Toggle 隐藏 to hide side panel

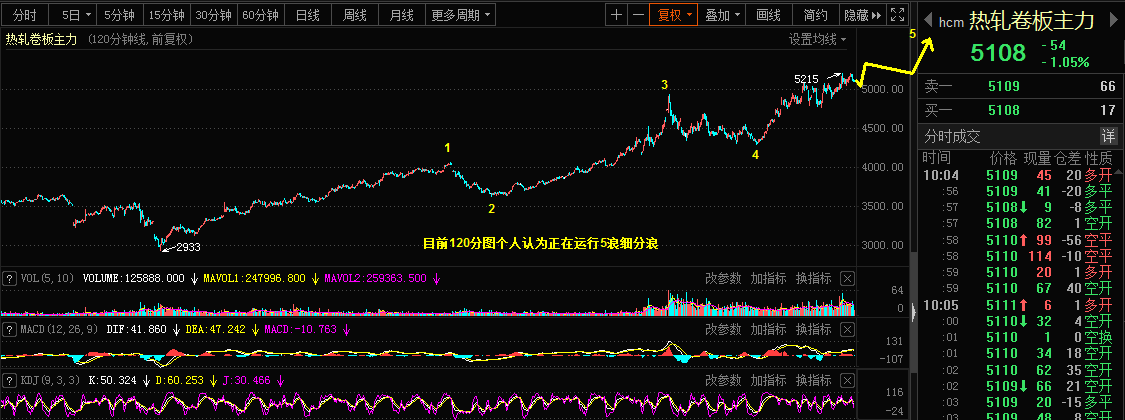tap(861, 14)
